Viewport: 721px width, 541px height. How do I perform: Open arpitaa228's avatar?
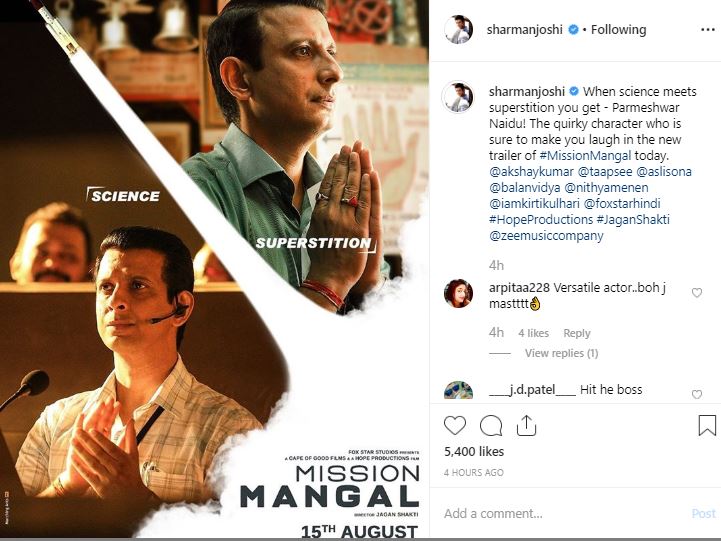pos(457,294)
